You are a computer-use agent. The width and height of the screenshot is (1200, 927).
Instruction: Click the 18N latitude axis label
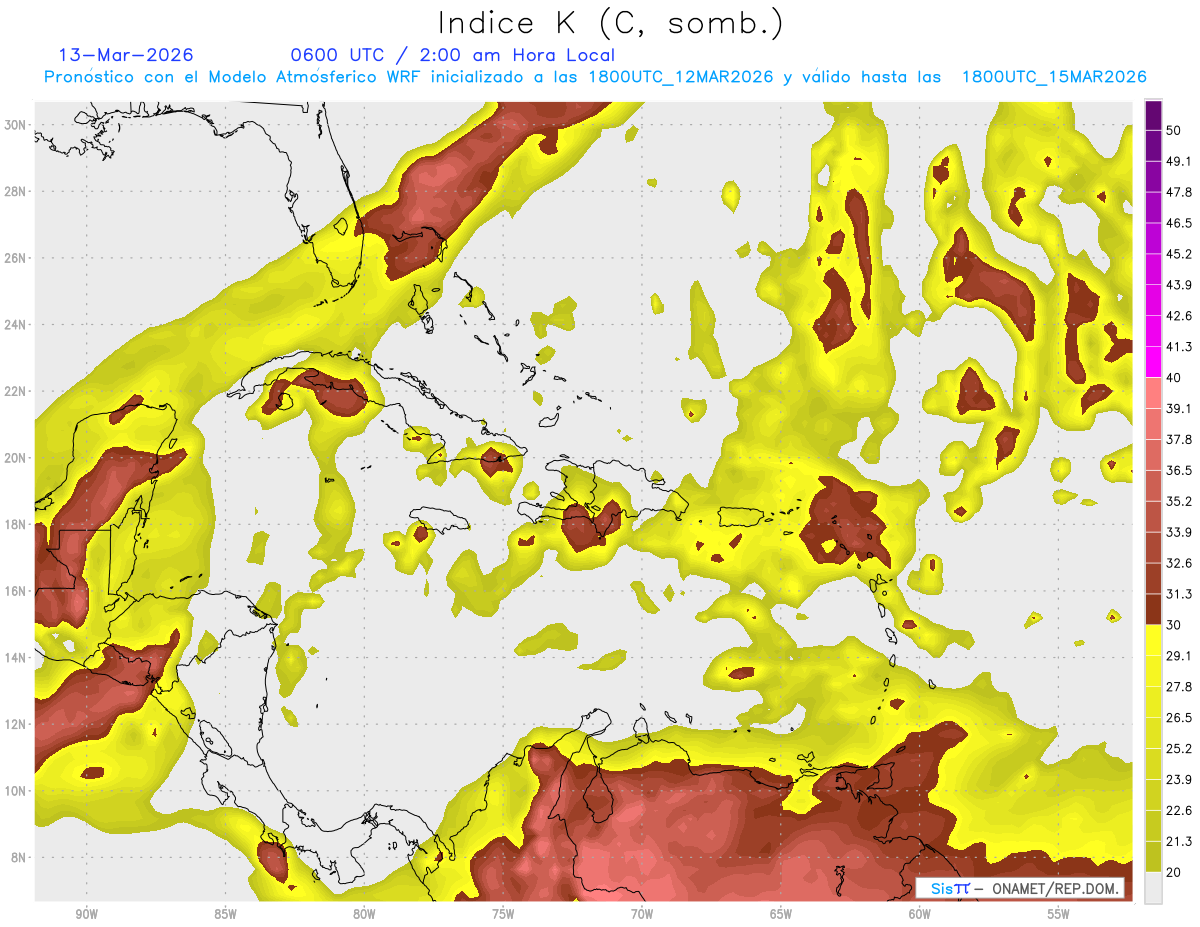pyautogui.click(x=16, y=524)
